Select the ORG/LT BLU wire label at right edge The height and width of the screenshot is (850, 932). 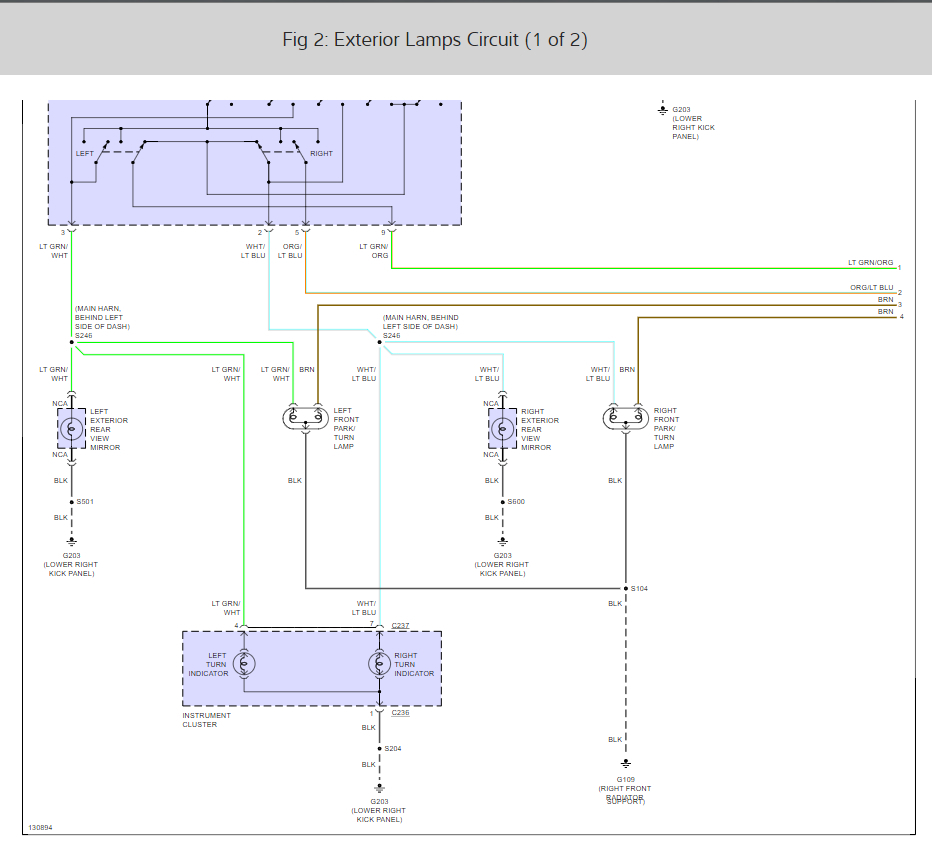click(872, 288)
